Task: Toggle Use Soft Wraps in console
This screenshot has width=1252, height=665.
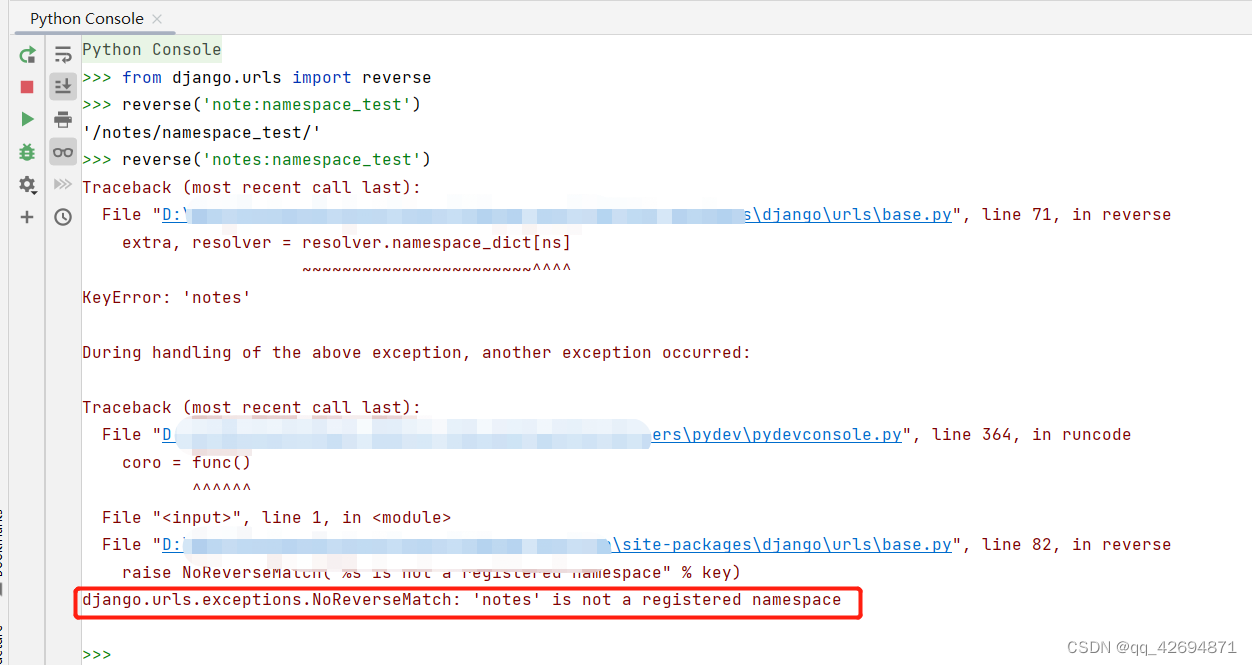Action: pyautogui.click(x=63, y=55)
